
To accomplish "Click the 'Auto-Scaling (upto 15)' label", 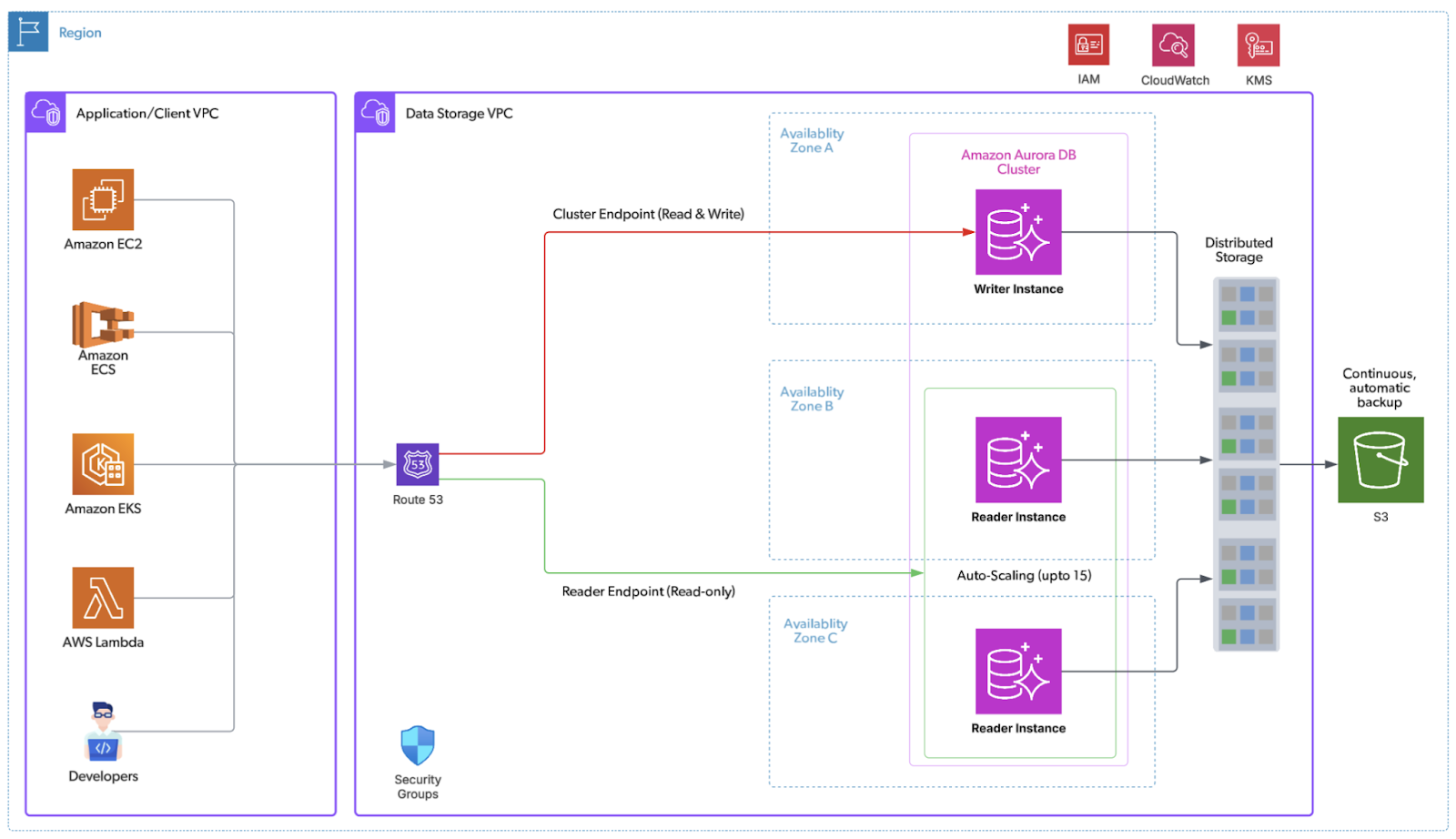I will click(x=1024, y=575).
